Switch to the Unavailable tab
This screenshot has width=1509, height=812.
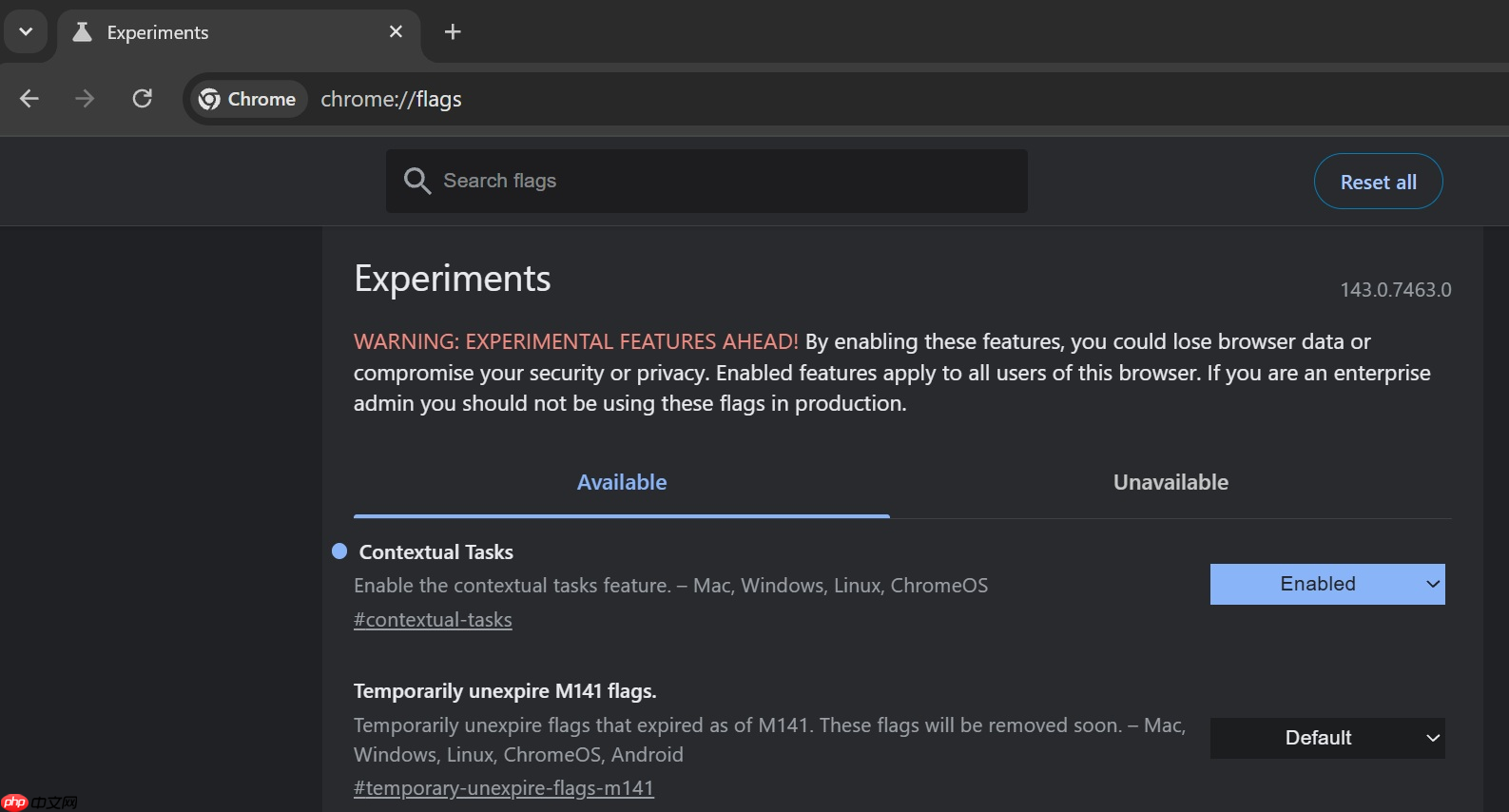1170,483
